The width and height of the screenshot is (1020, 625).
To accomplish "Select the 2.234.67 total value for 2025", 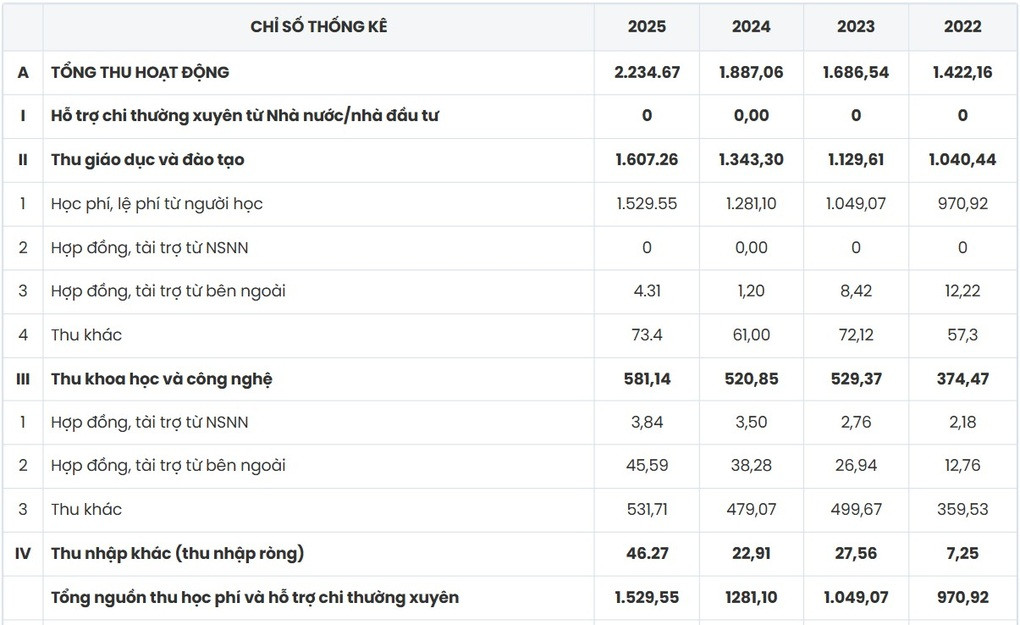I will click(x=647, y=72).
